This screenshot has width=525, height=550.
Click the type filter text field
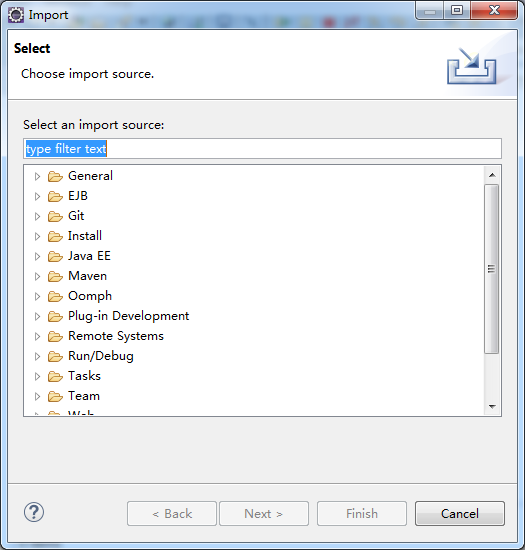tap(262, 149)
